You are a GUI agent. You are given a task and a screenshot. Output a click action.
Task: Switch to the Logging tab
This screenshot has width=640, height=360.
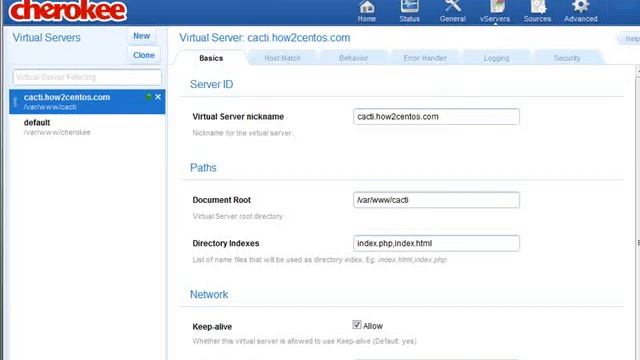pos(496,58)
